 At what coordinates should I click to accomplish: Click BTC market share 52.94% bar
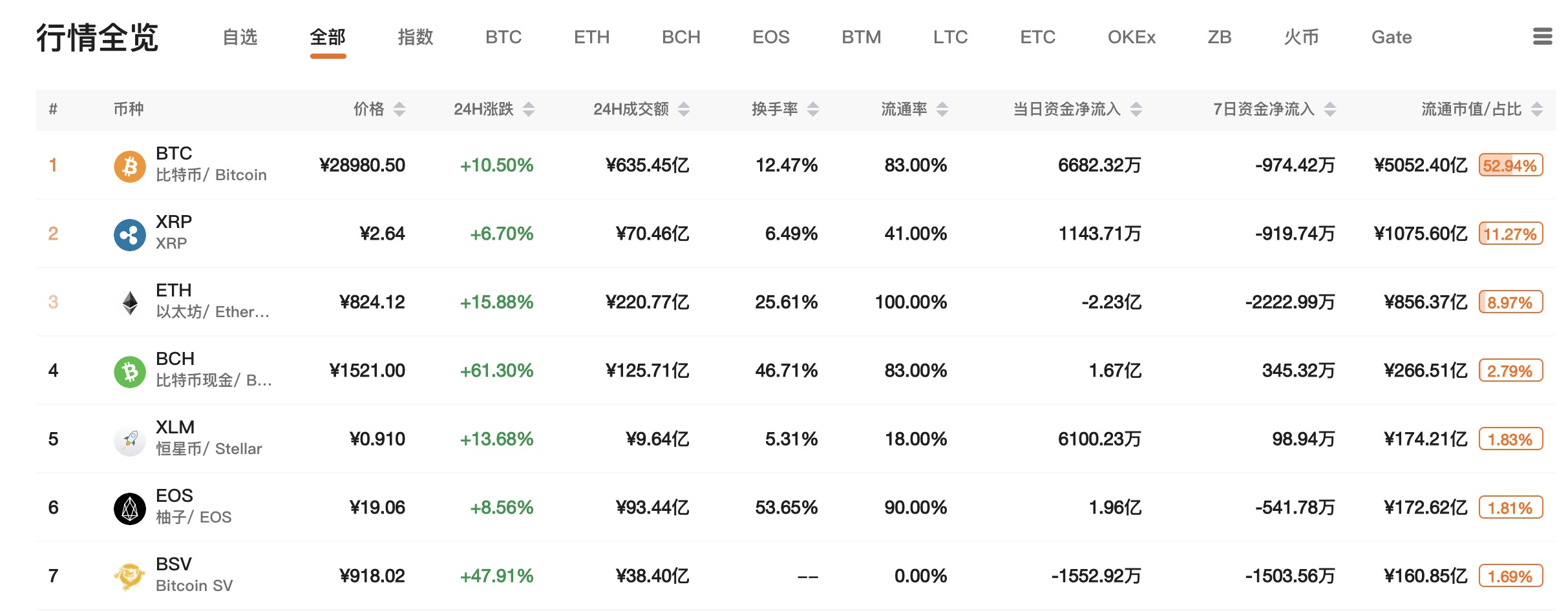click(1511, 165)
